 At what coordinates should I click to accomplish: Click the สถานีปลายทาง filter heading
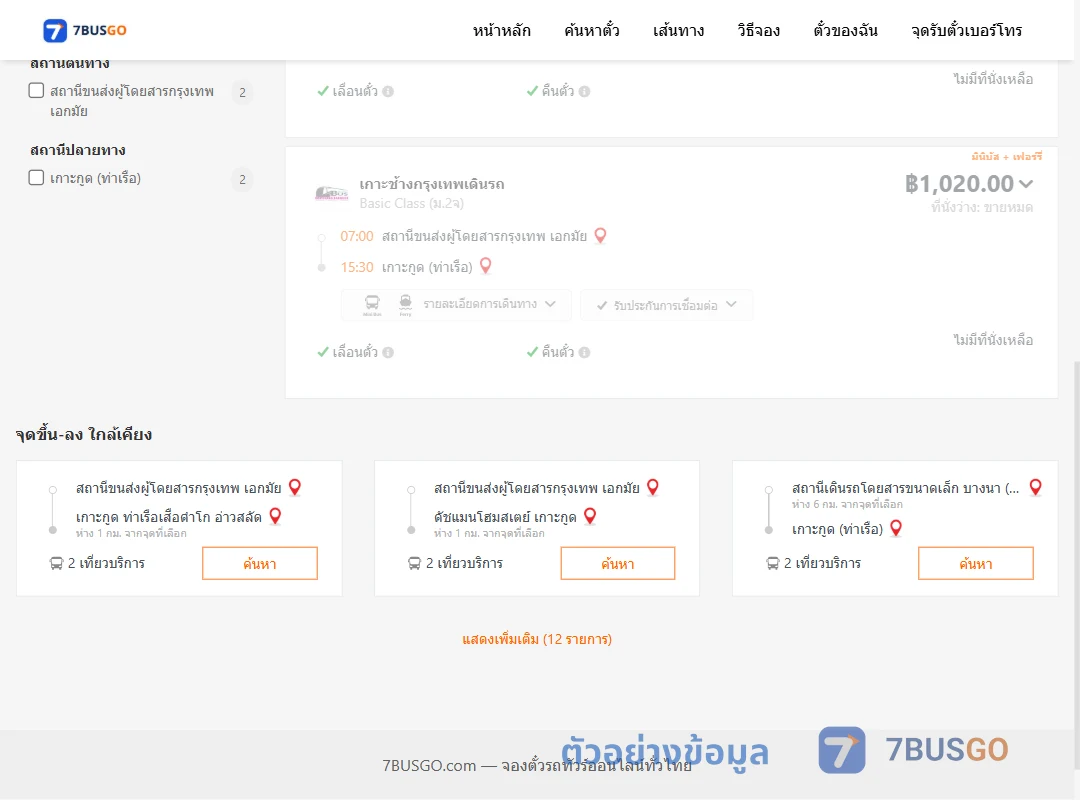78,150
